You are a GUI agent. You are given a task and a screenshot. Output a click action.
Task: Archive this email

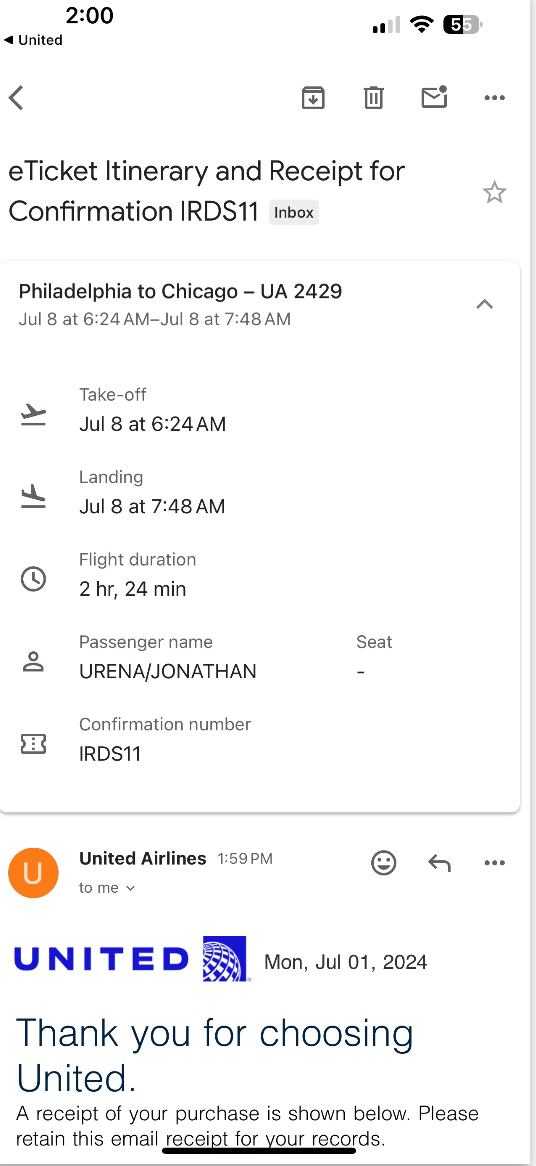(313, 97)
